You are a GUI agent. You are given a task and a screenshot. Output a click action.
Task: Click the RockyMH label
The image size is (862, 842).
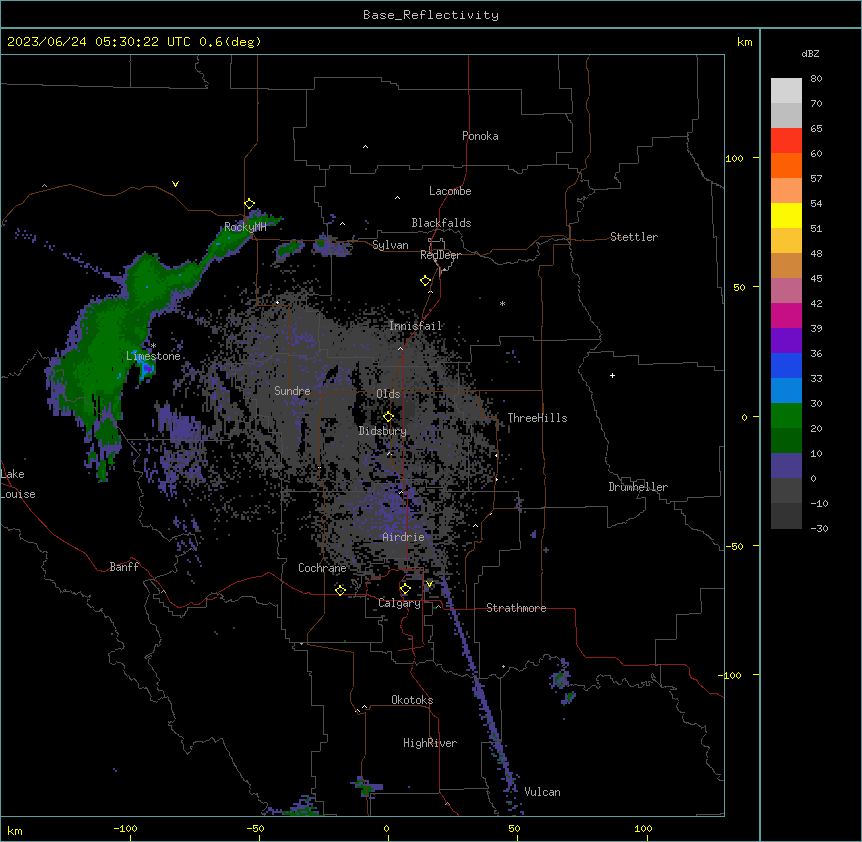point(245,227)
